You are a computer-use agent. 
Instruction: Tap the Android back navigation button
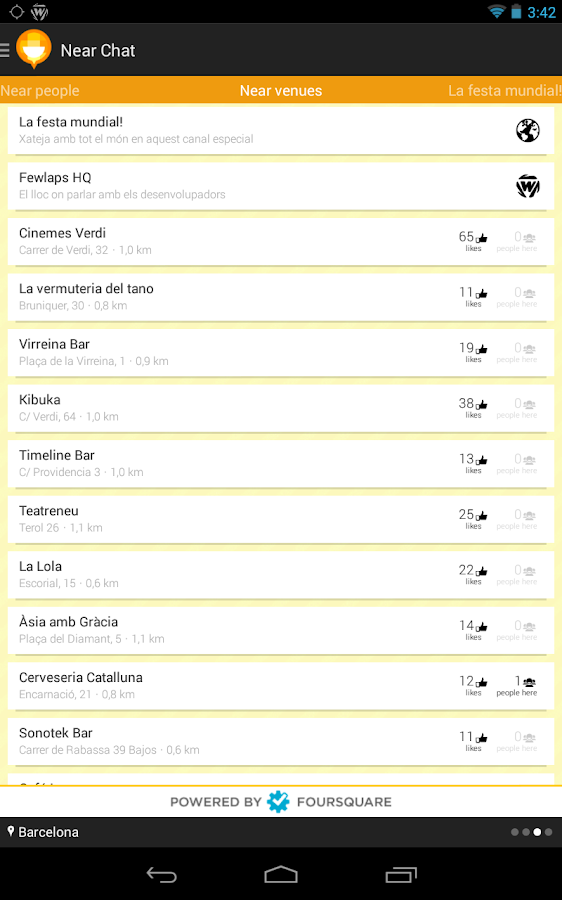pos(162,875)
